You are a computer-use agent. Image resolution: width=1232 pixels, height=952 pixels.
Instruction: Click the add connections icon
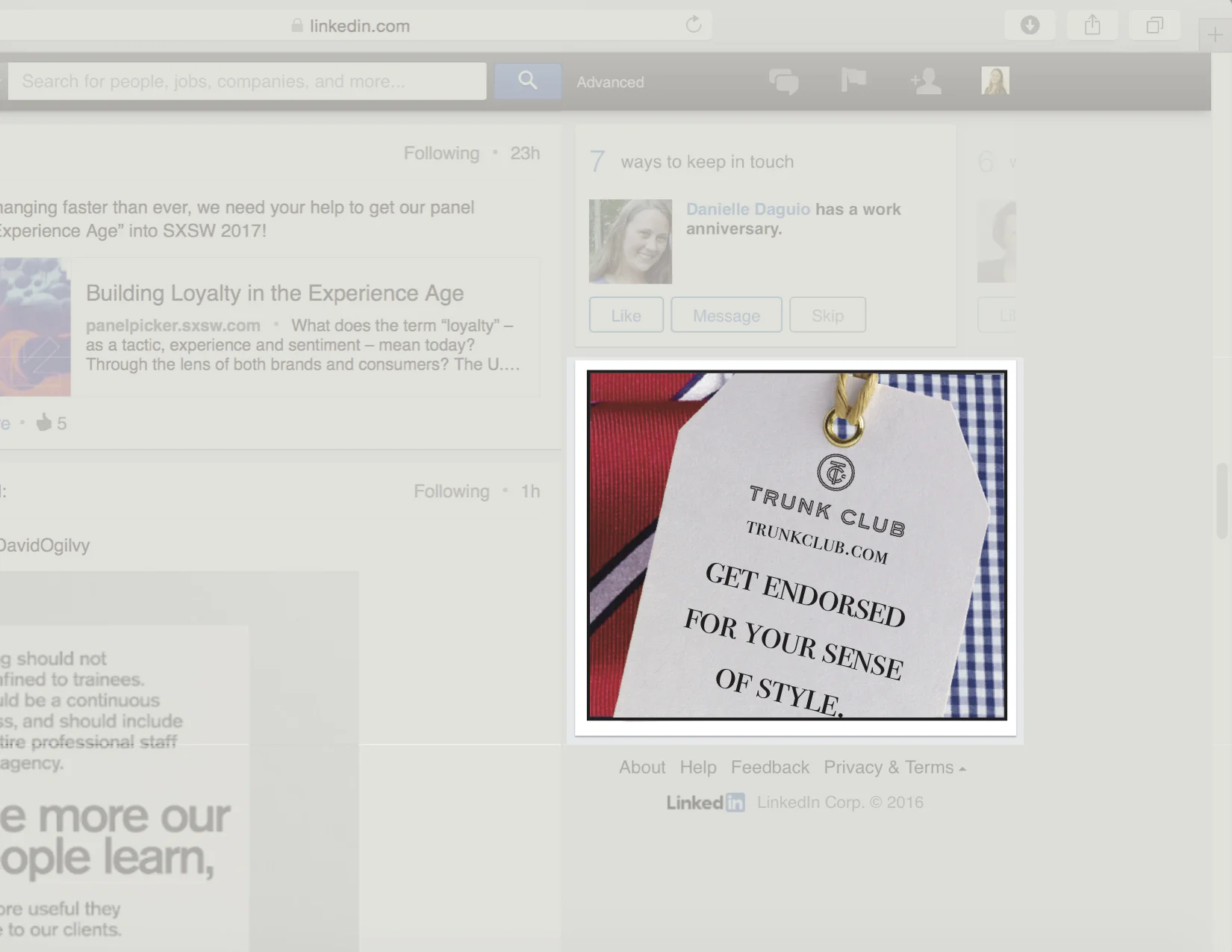(926, 80)
